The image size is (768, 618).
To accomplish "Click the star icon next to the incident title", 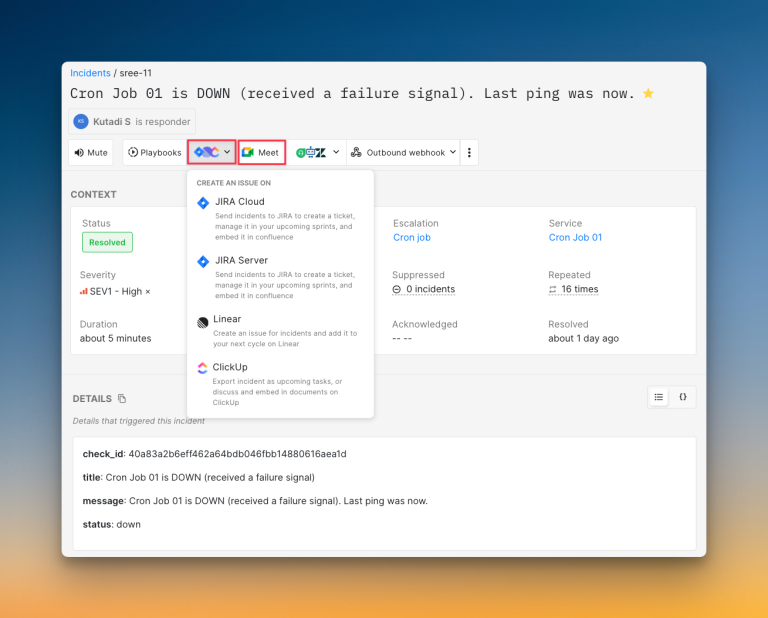I will [648, 94].
